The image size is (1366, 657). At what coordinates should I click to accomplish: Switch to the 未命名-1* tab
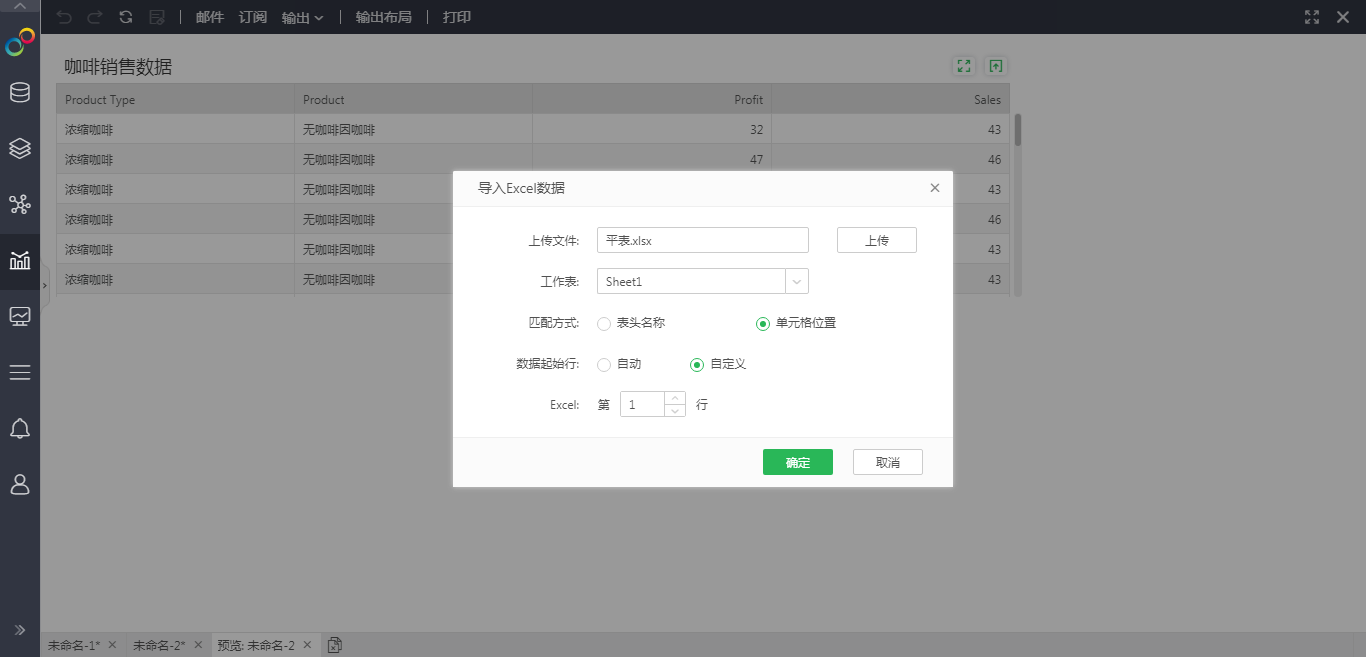point(74,645)
